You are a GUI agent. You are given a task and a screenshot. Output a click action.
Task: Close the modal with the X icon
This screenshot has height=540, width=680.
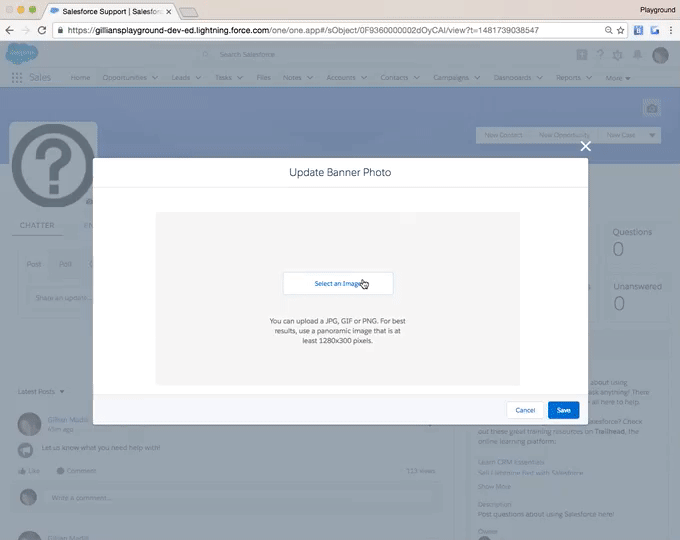(x=585, y=146)
